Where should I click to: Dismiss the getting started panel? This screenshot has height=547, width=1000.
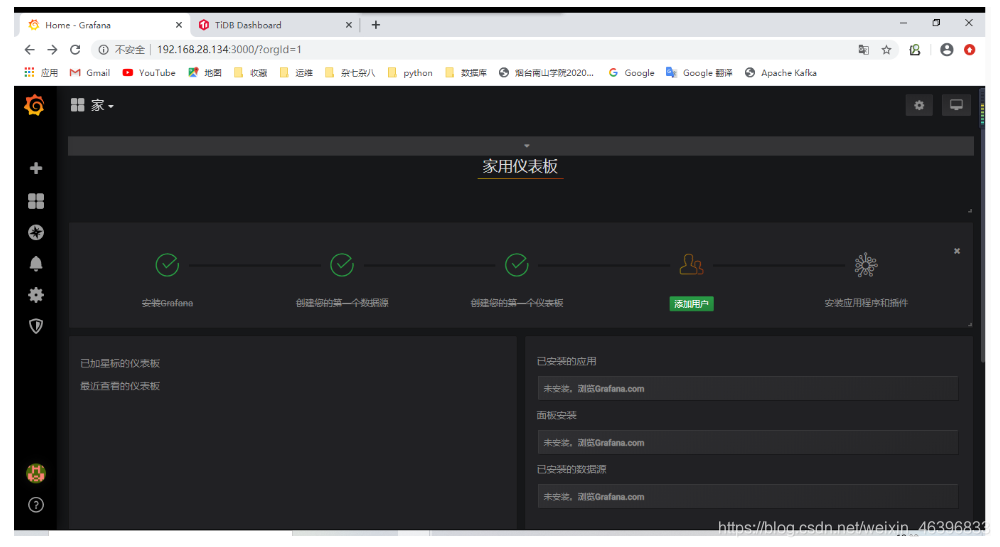click(957, 251)
